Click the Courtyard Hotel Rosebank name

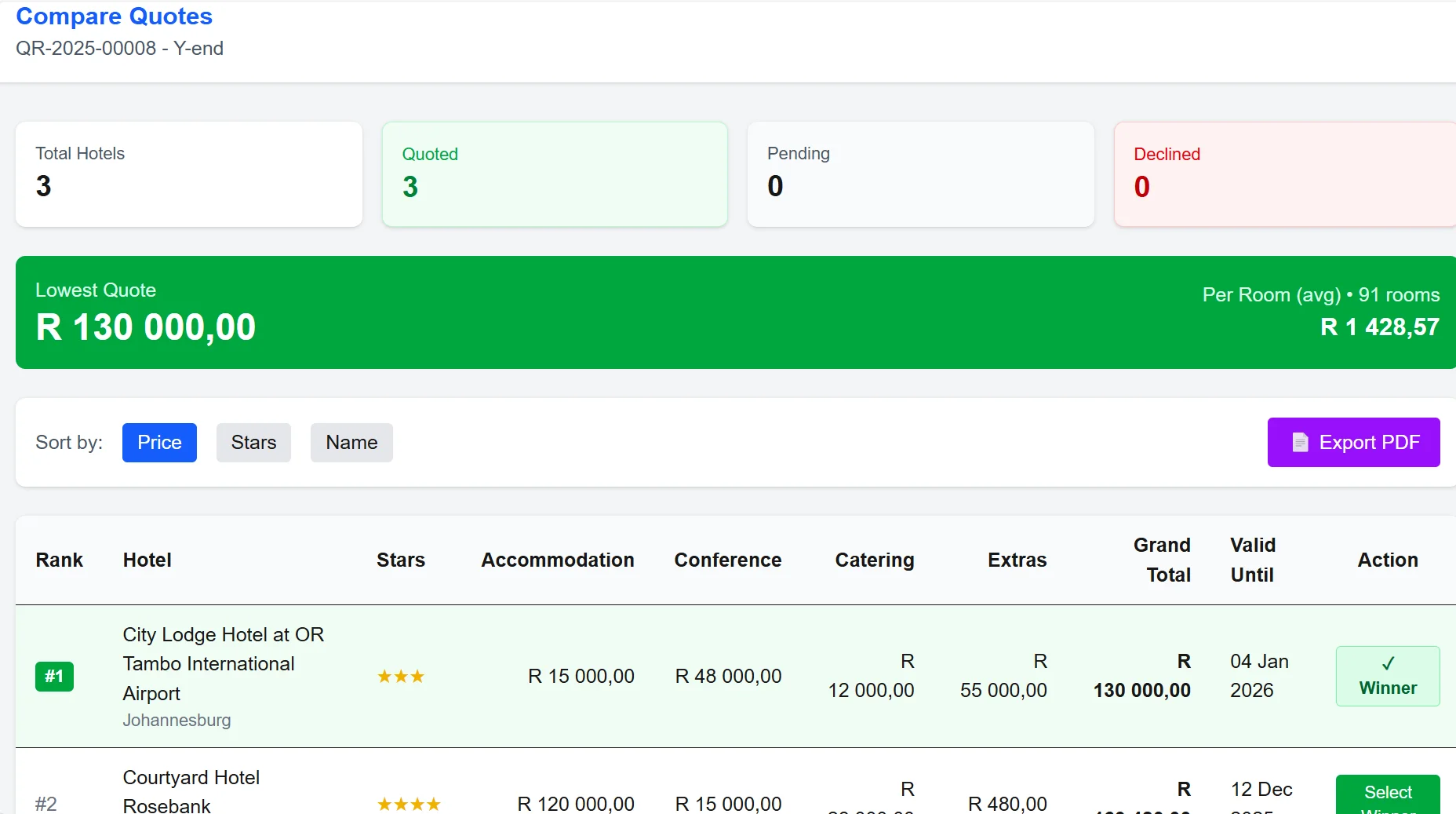coord(191,791)
